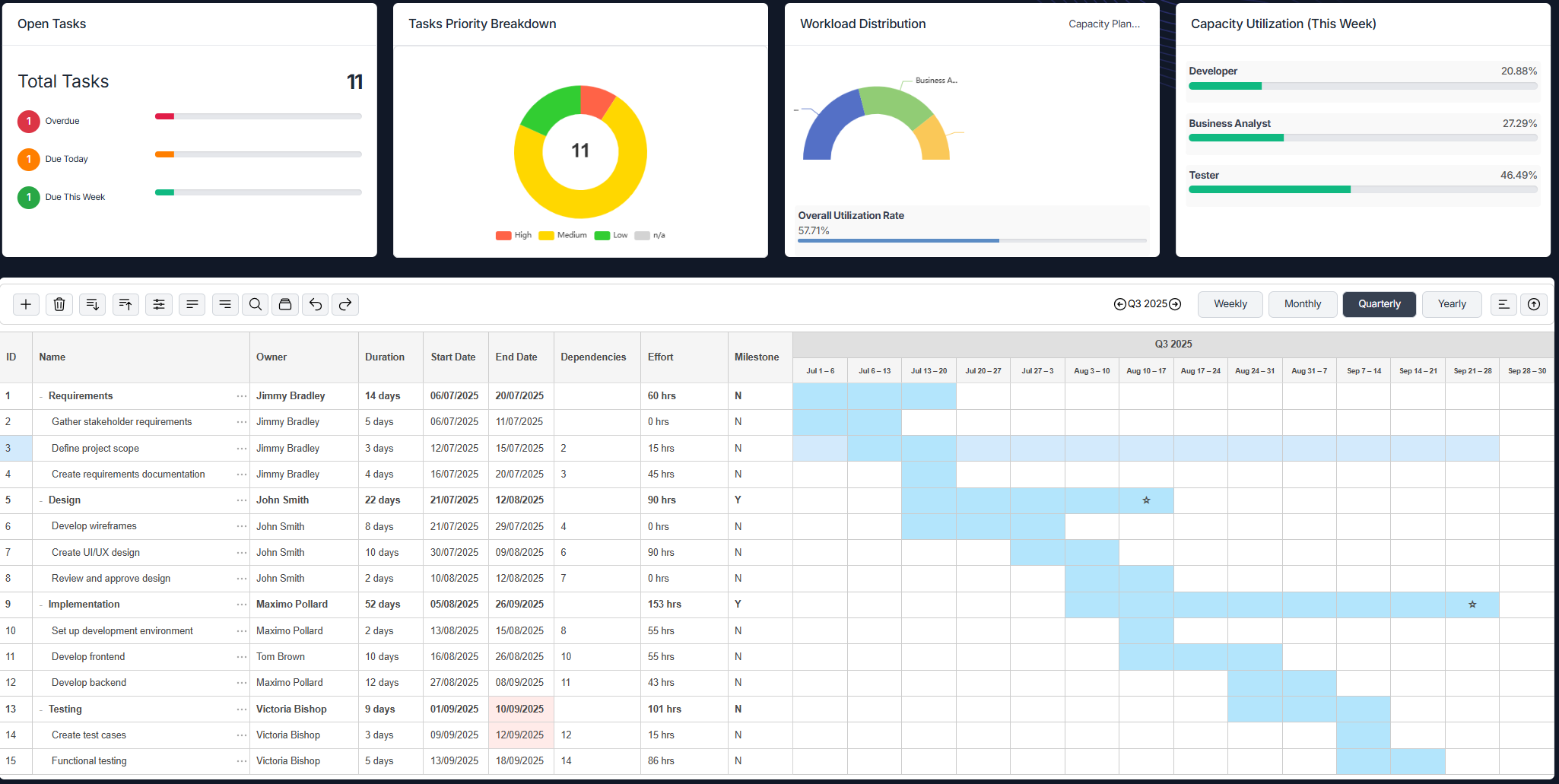Click the indent task with down-arrow icon
The image size is (1559, 784).
pyautogui.click(x=92, y=304)
